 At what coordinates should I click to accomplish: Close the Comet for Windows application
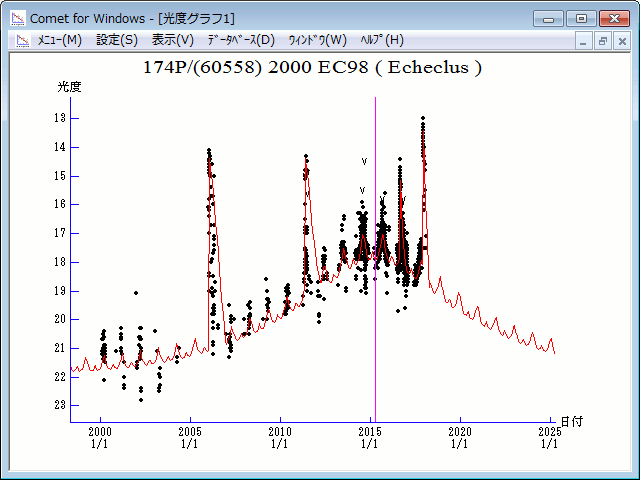coord(615,18)
